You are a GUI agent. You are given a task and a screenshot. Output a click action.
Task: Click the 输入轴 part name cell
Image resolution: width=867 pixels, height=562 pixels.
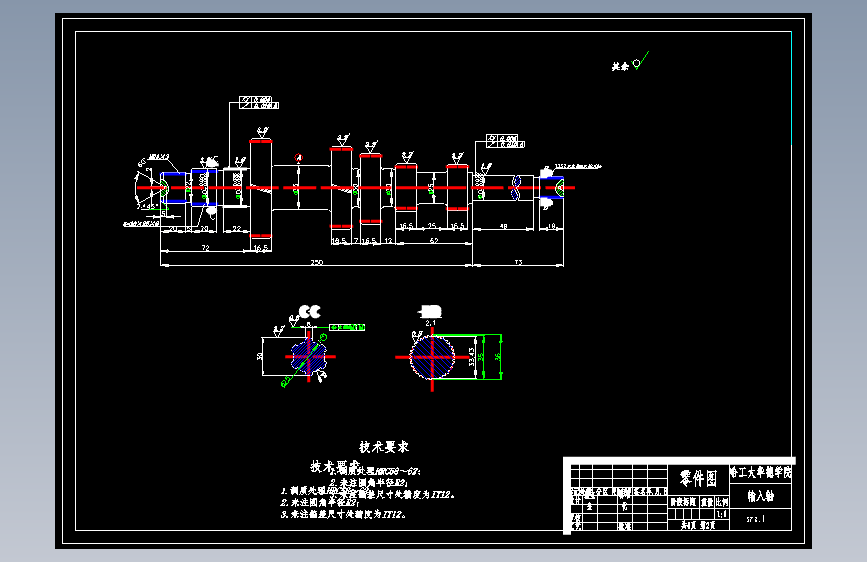tap(761, 496)
